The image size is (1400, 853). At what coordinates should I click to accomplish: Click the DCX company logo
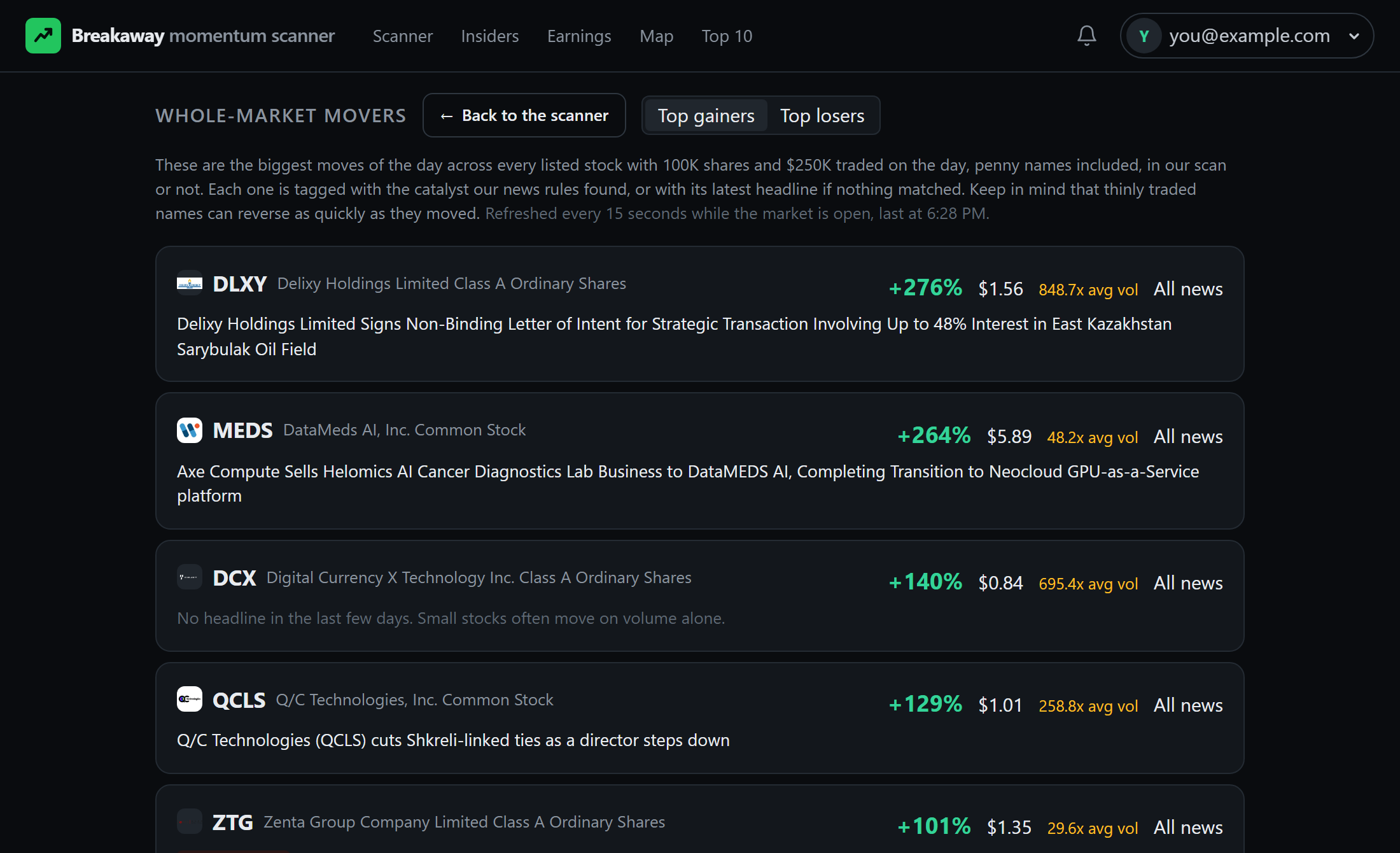(x=190, y=577)
